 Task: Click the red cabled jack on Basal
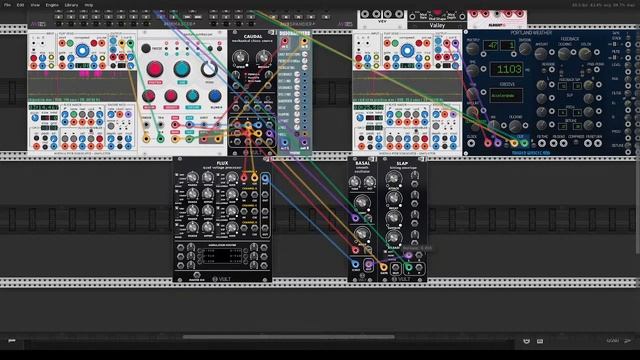tap(355, 250)
